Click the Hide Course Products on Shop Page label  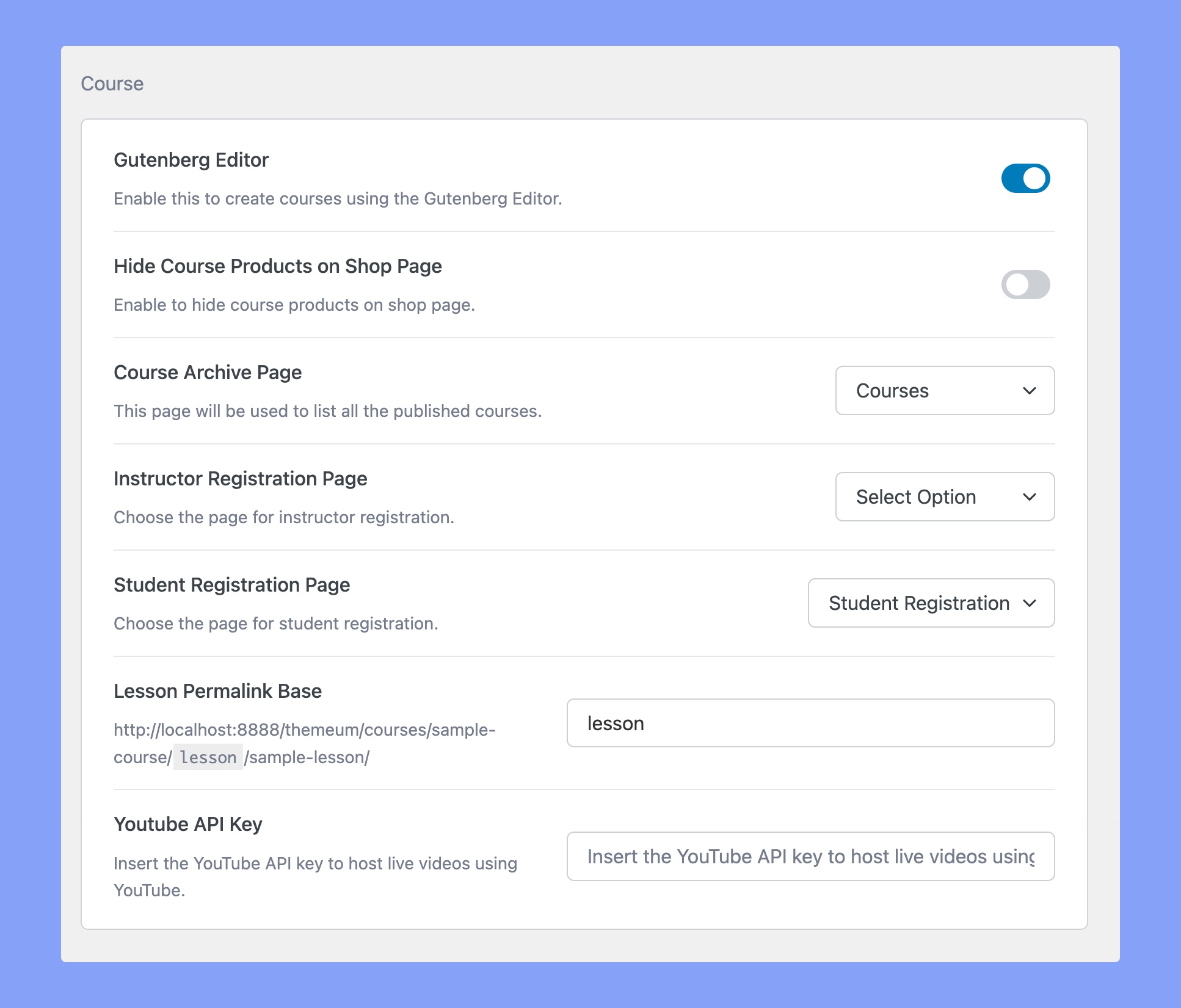pos(278,266)
